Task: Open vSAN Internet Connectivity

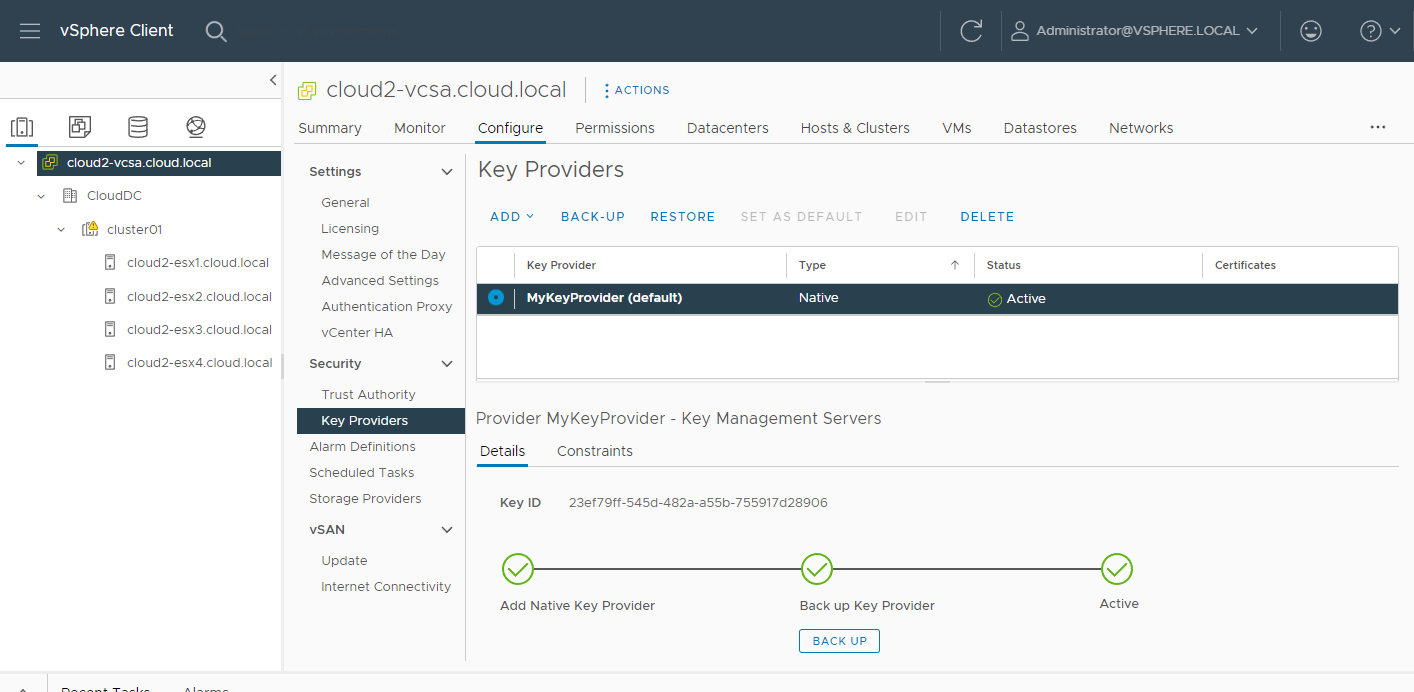Action: [x=386, y=587]
